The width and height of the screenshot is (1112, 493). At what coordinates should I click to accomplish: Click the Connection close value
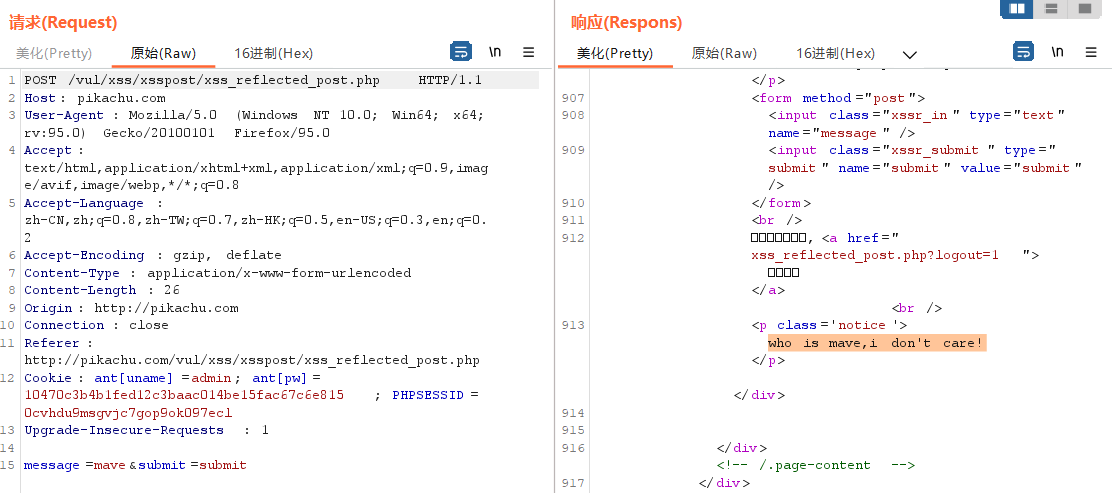click(149, 325)
